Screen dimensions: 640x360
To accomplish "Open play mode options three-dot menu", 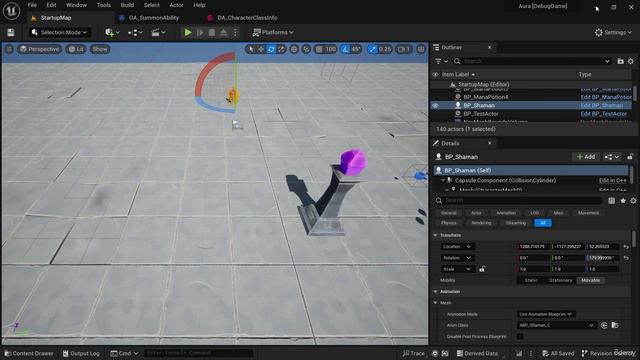I will click(235, 32).
